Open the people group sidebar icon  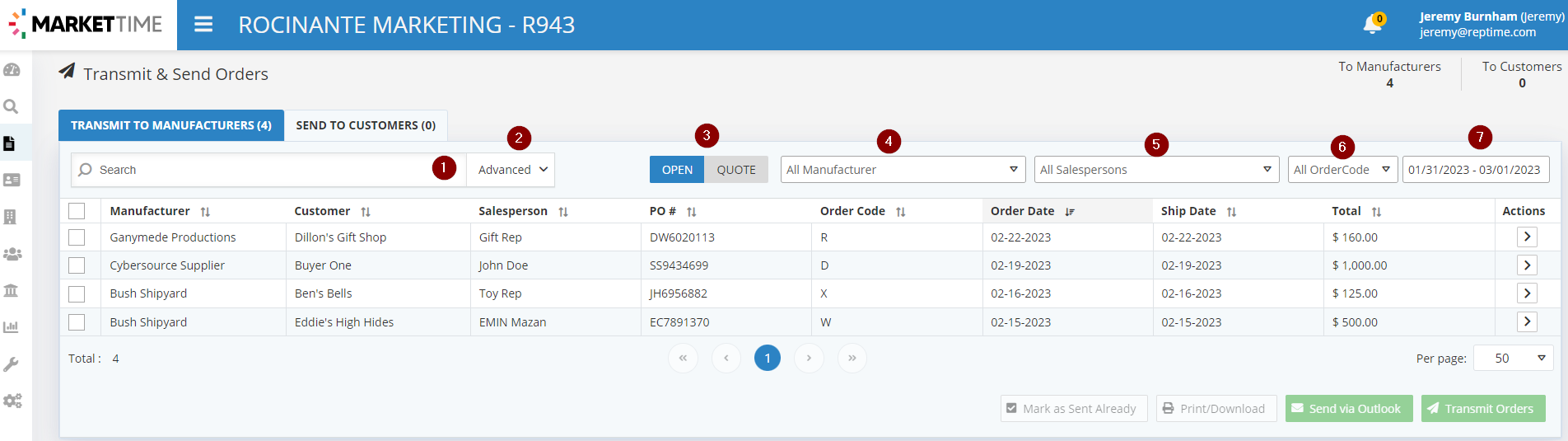click(12, 254)
